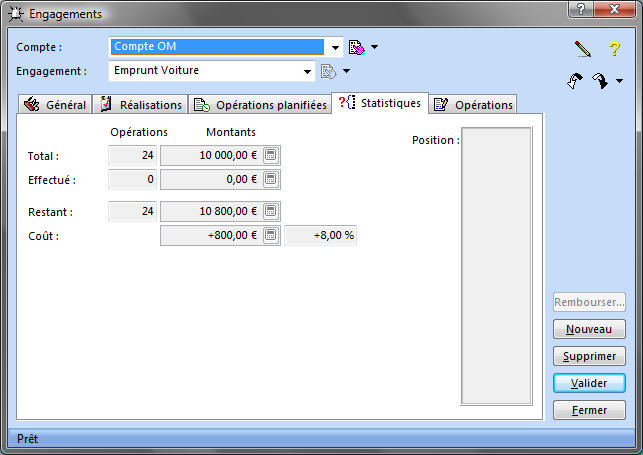Open calculator for Coût amount

[x=271, y=235]
